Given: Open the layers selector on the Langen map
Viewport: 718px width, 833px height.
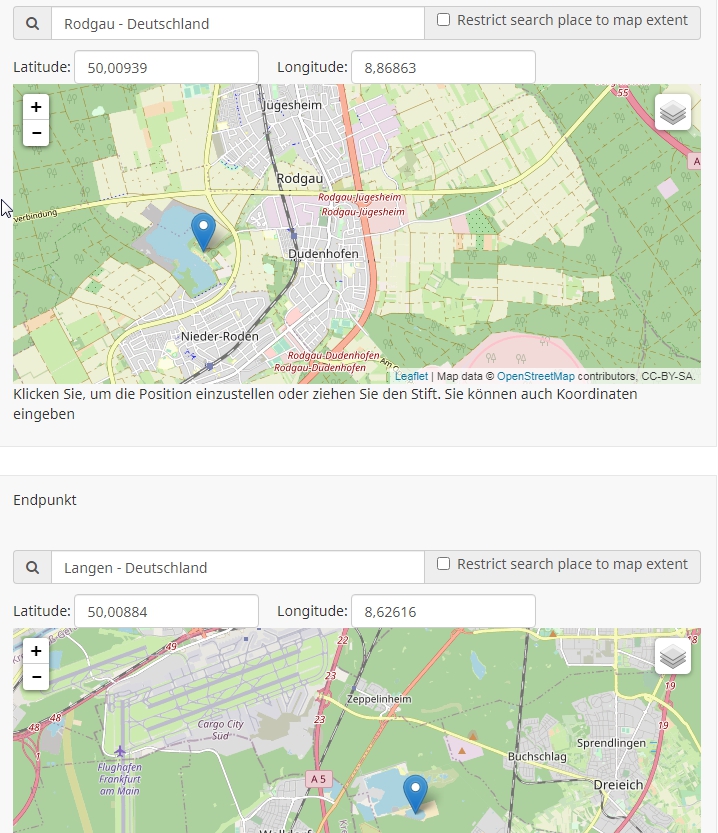Looking at the screenshot, I should [x=673, y=657].
